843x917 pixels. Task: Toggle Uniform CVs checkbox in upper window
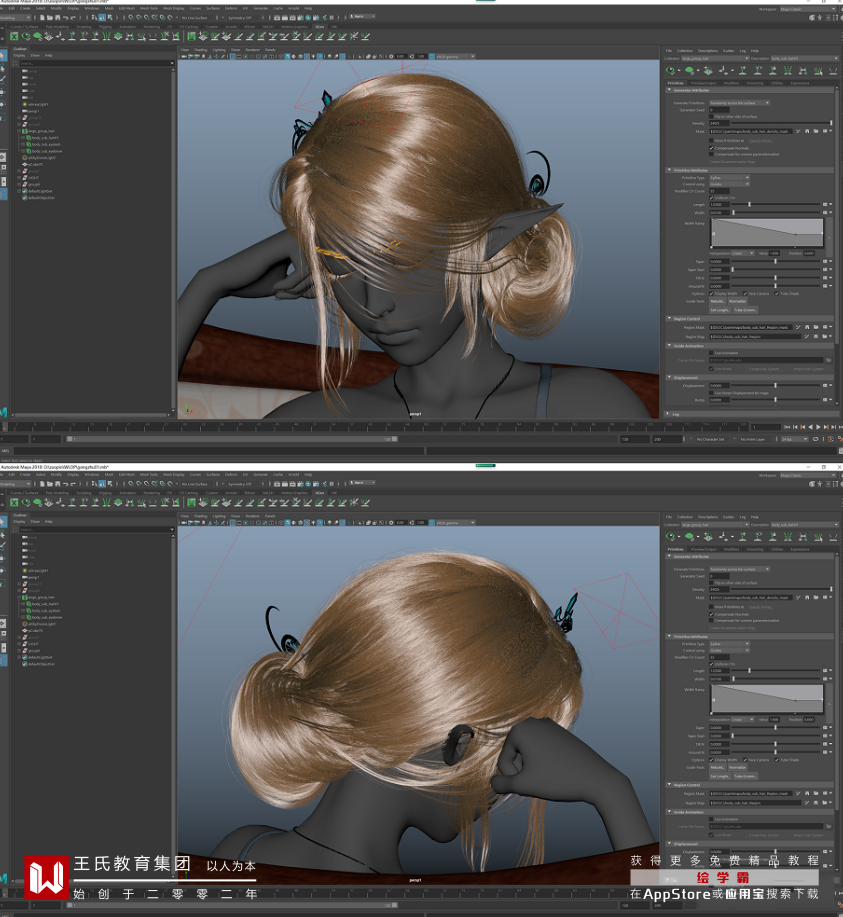(x=711, y=198)
